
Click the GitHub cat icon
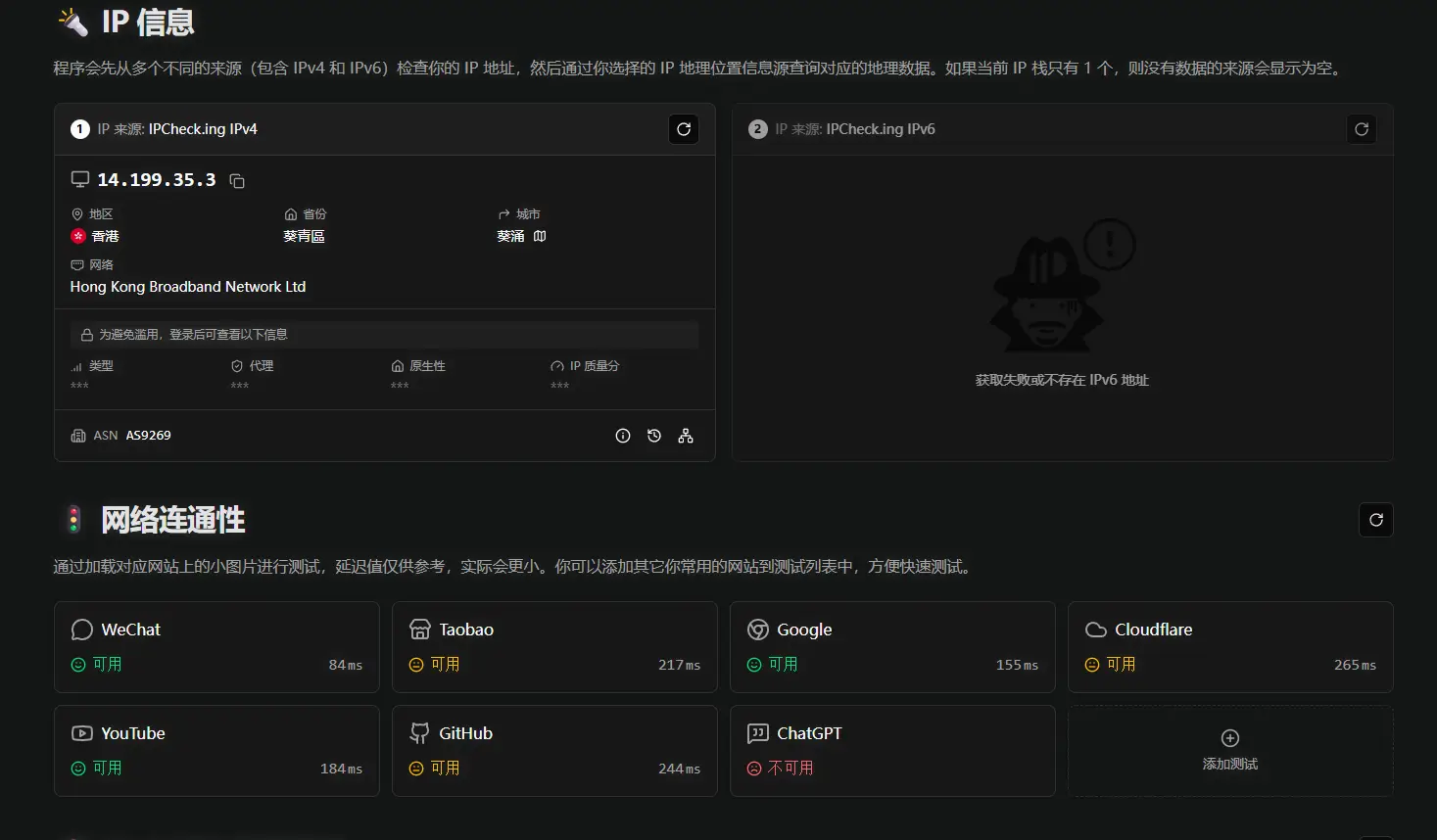point(420,733)
